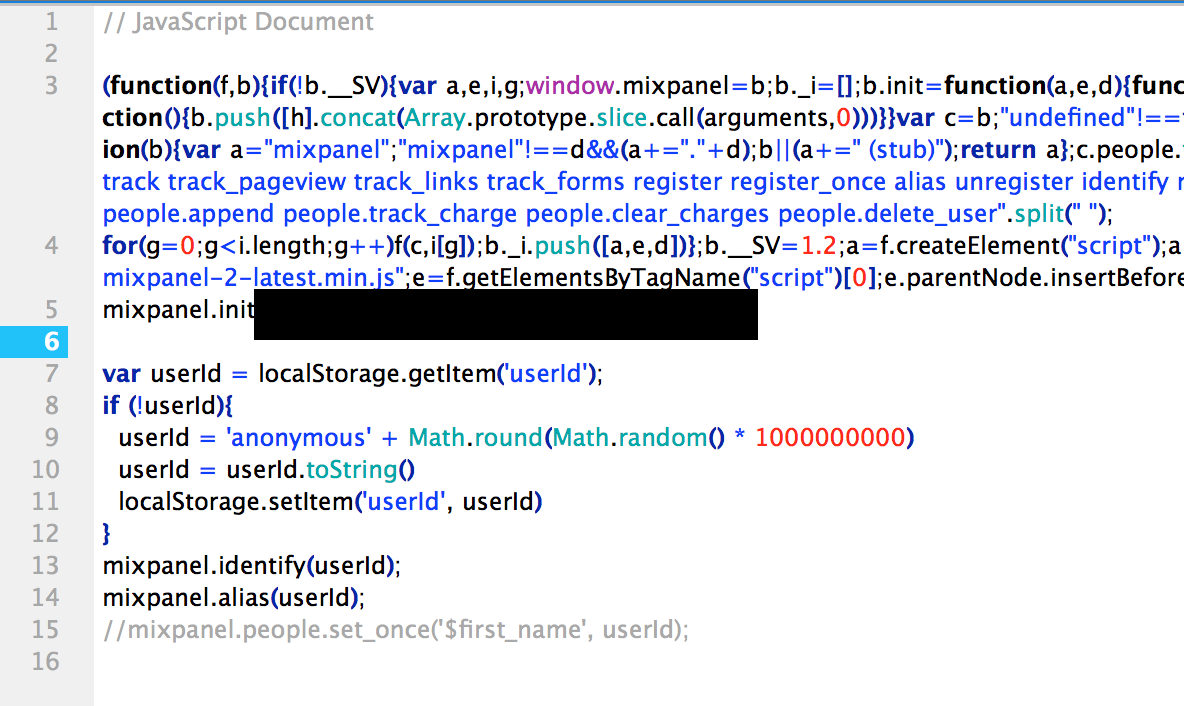Click the closing brace on line 12
The image size is (1184, 706).
106,534
